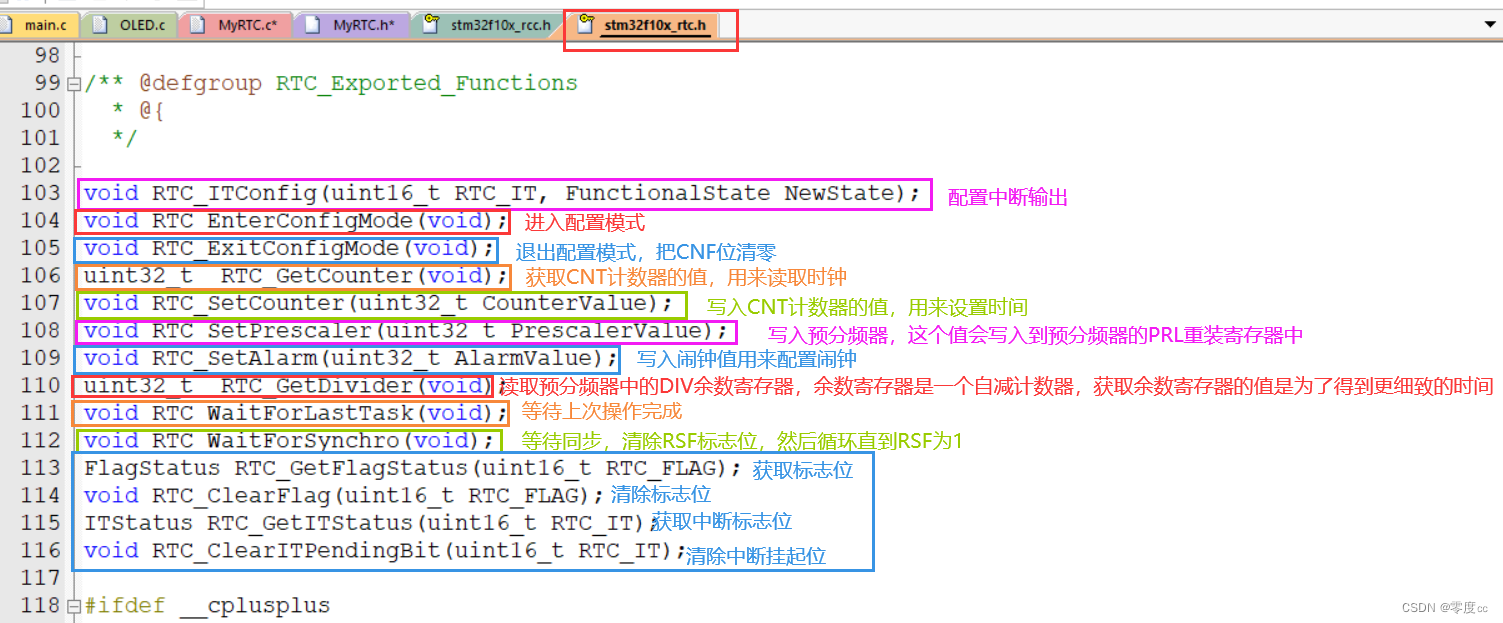Screen dimensions: 1503x623
Task: Click line number 110 in the gutter
Action: pyautogui.click(x=40, y=386)
